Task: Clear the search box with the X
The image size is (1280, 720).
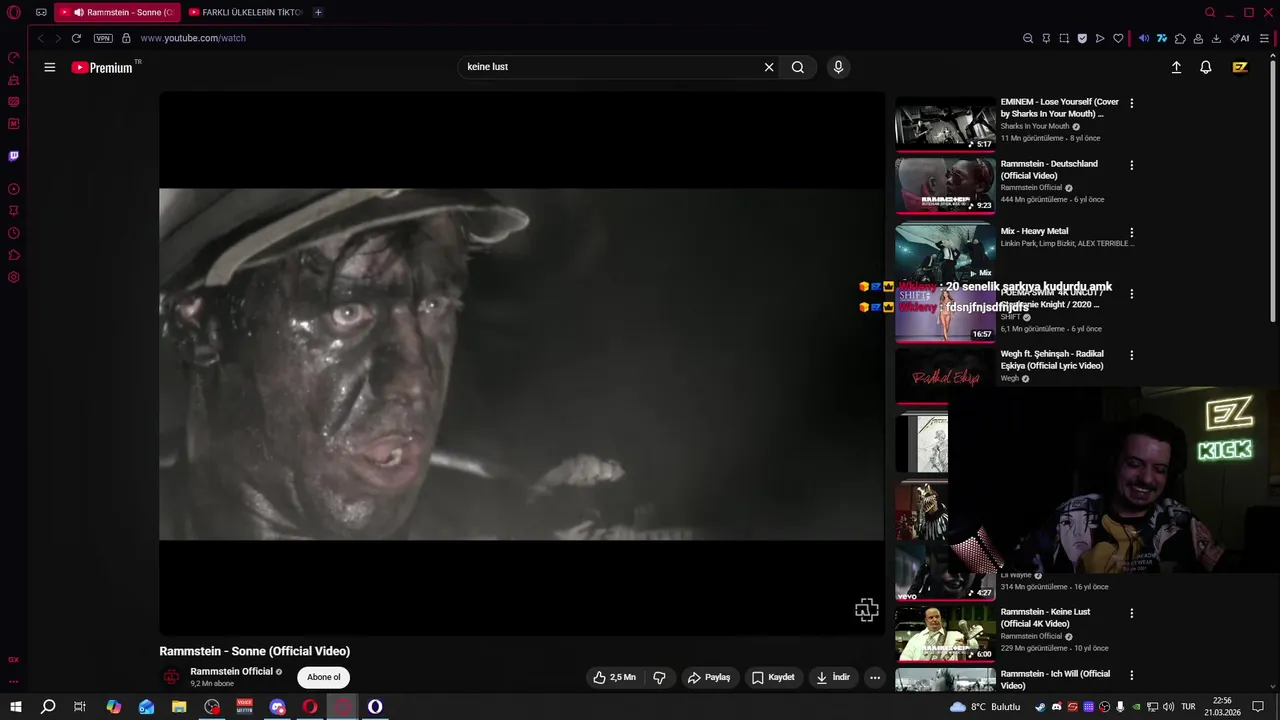Action: [x=769, y=67]
